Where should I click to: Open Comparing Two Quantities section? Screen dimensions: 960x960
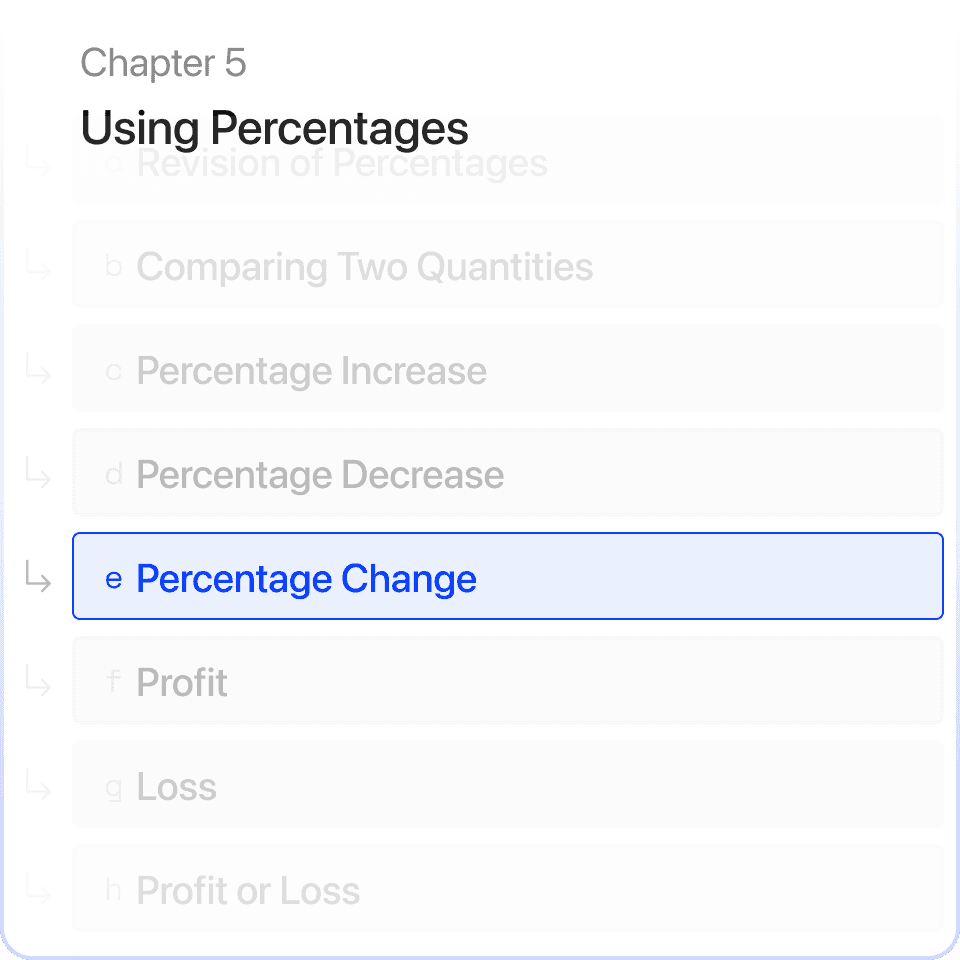[x=508, y=264]
